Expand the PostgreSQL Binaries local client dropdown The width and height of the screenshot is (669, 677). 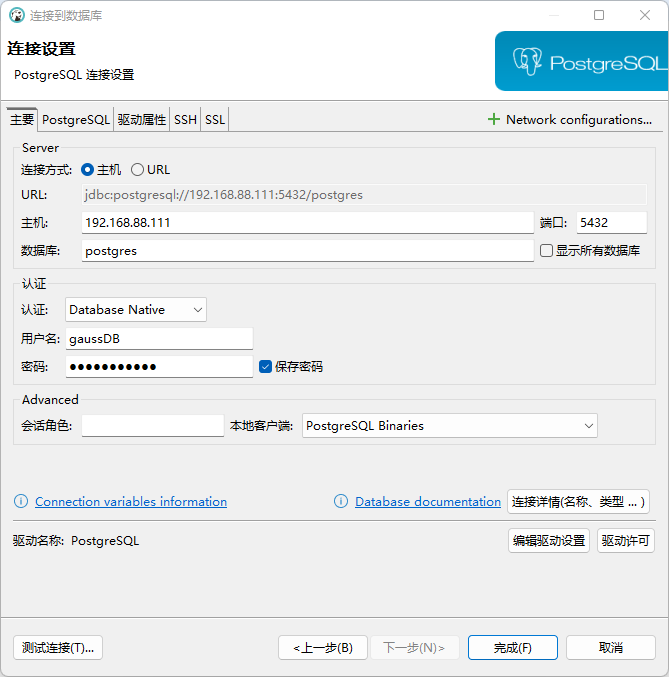(x=450, y=426)
